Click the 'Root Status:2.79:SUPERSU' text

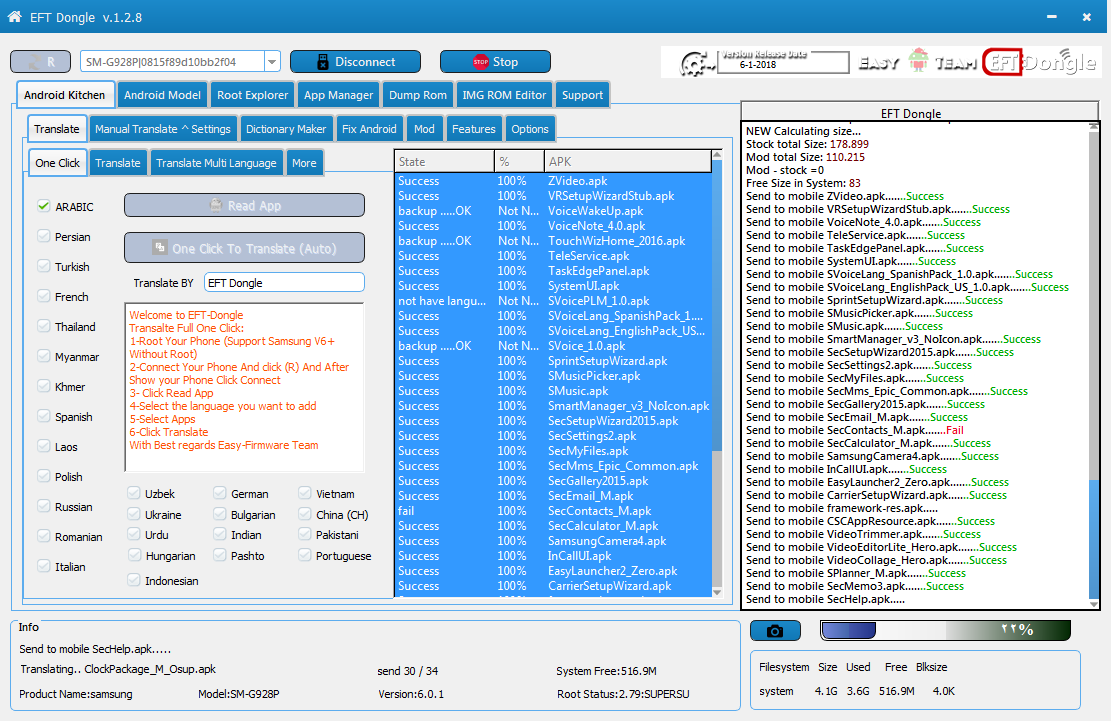tap(623, 694)
